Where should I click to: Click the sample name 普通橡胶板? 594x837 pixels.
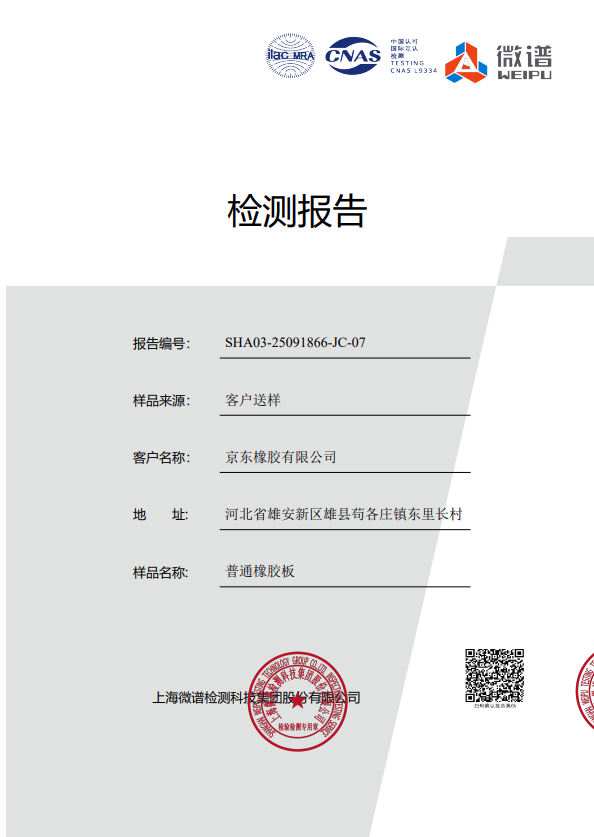click(x=260, y=571)
